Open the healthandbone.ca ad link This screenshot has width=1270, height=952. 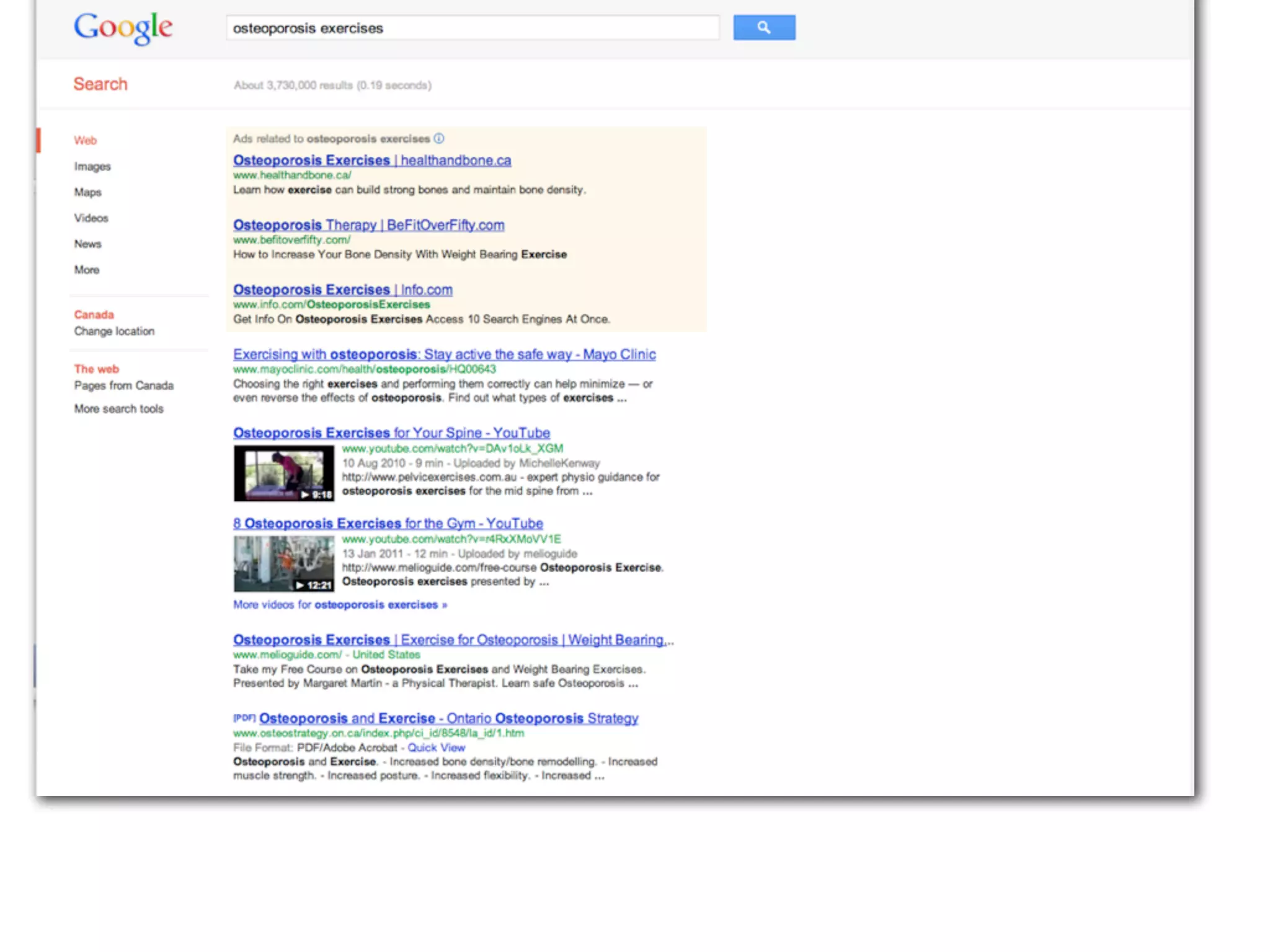[x=372, y=161]
